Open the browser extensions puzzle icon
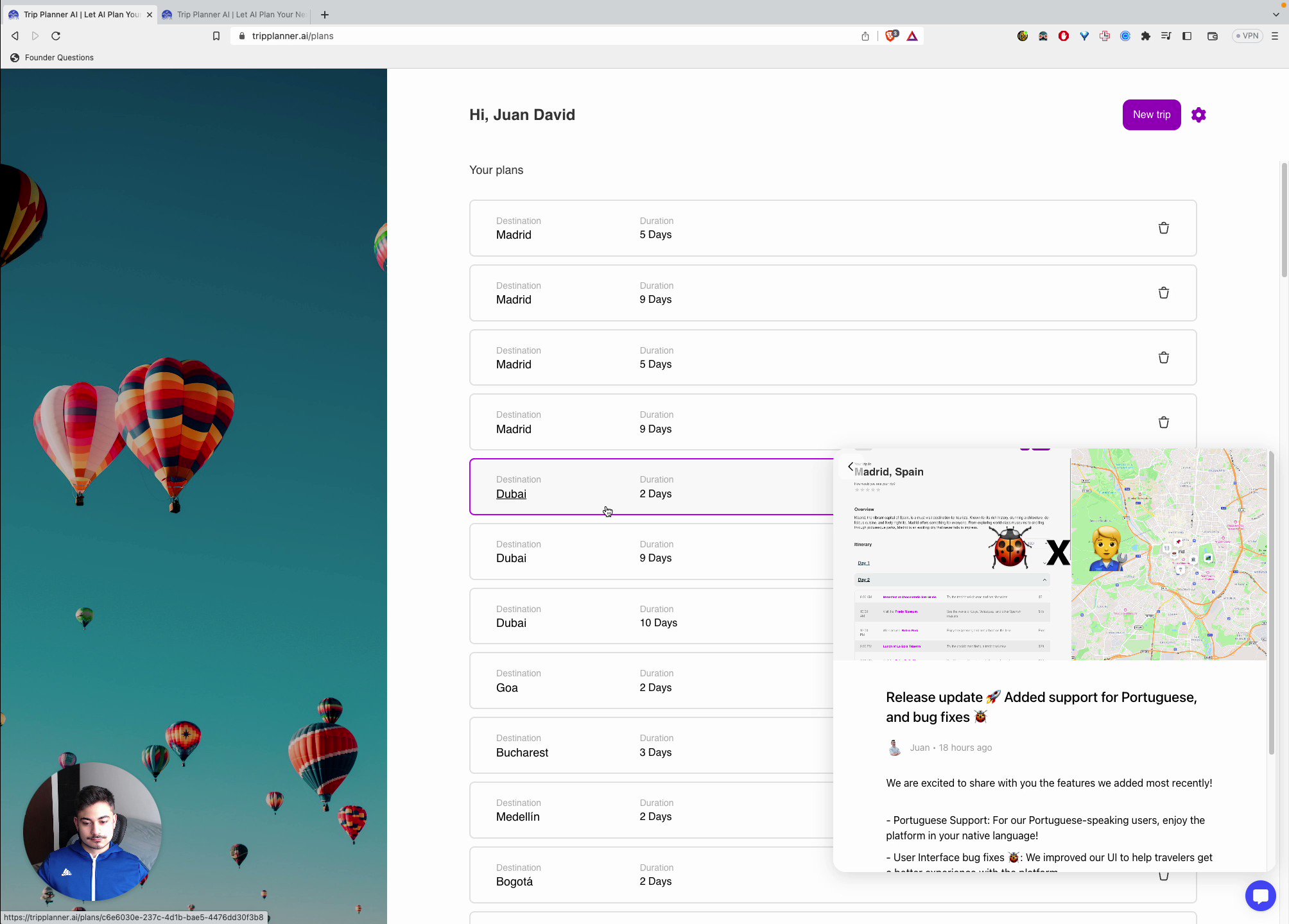The width and height of the screenshot is (1289, 924). click(x=1145, y=36)
